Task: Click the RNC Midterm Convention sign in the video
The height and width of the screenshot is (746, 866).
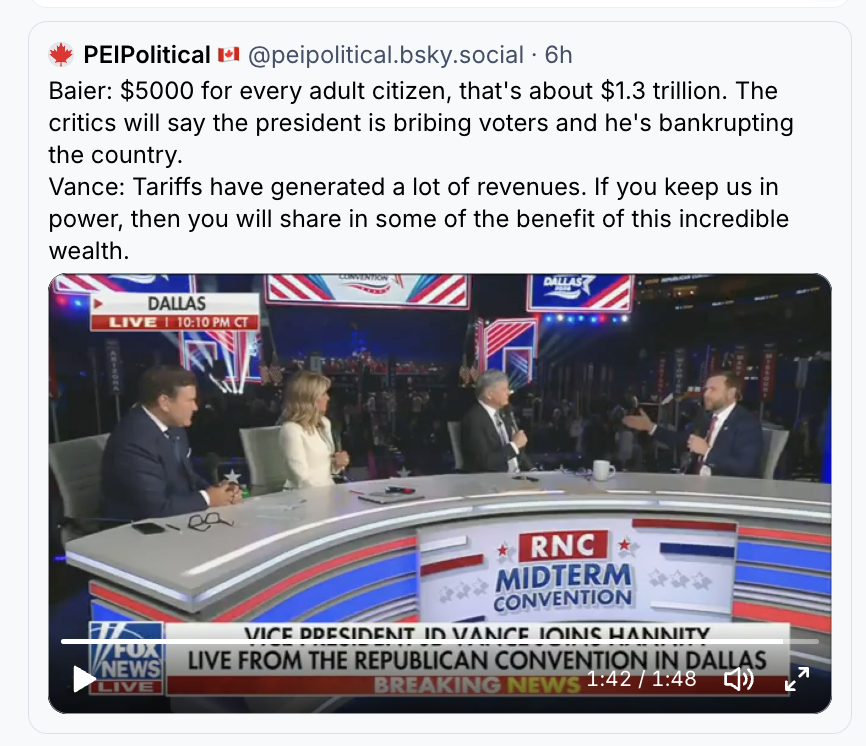Action: (563, 573)
